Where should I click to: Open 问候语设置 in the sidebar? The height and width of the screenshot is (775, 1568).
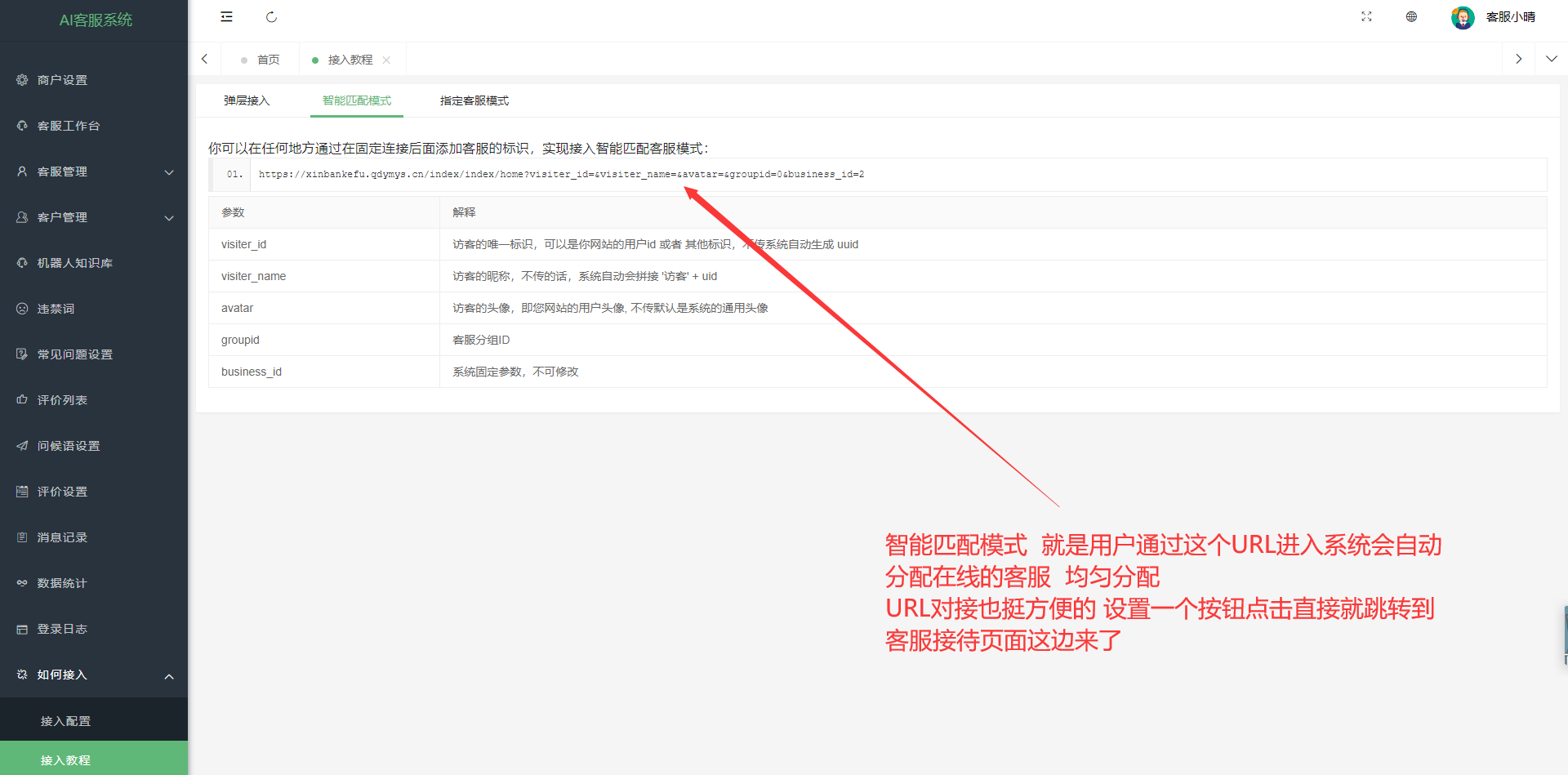pyautogui.click(x=94, y=446)
